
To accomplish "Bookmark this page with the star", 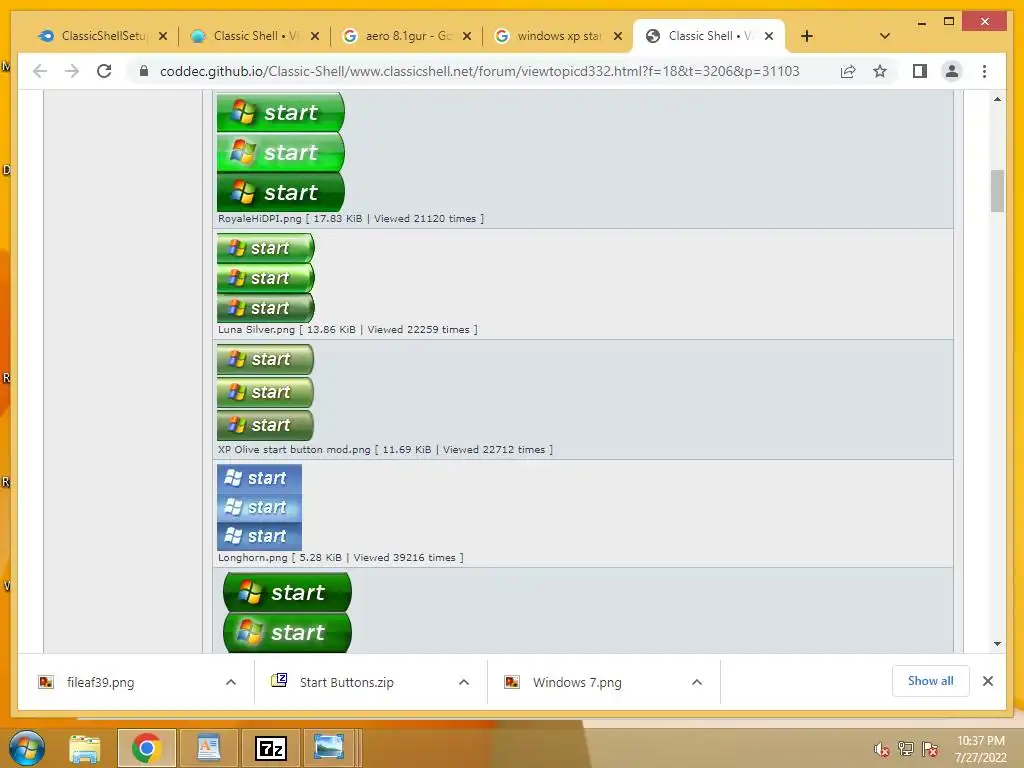I will click(880, 71).
